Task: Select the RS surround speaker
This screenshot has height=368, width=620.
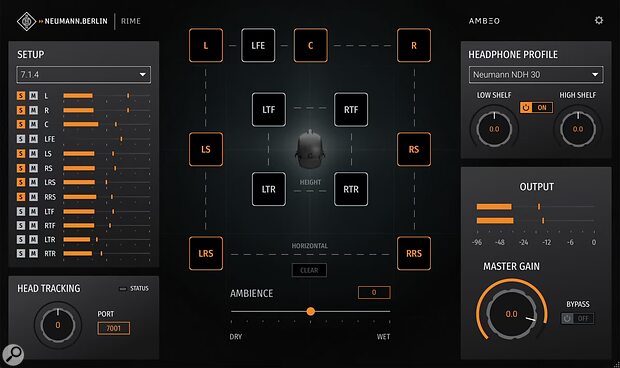Action: pos(414,149)
